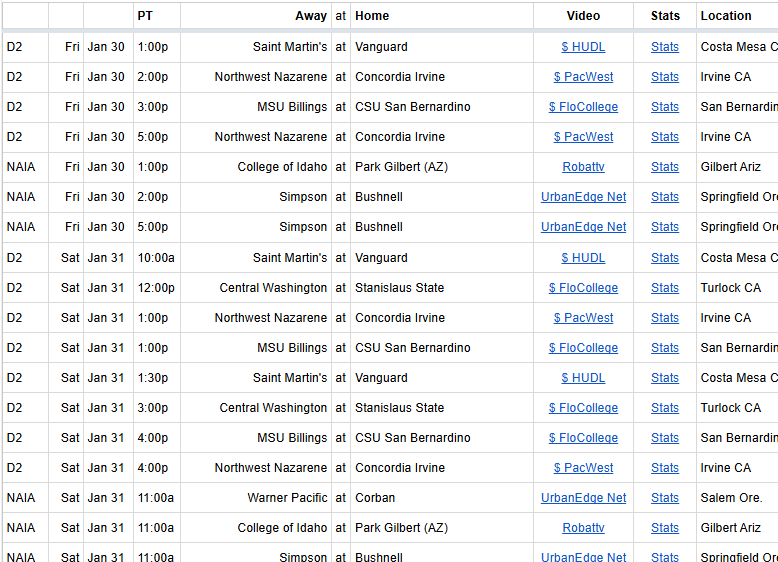View Stats for Saturday 4:00p Northwest Nazarene game

[x=665, y=468]
